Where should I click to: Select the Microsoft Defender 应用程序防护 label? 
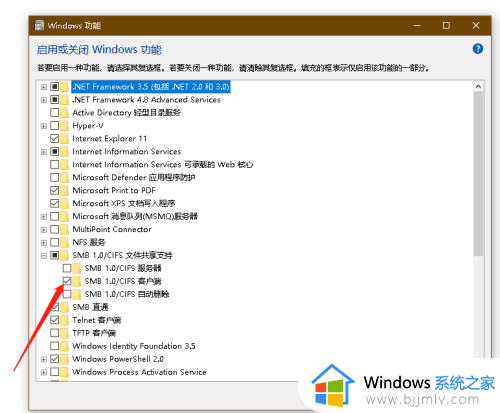click(134, 177)
